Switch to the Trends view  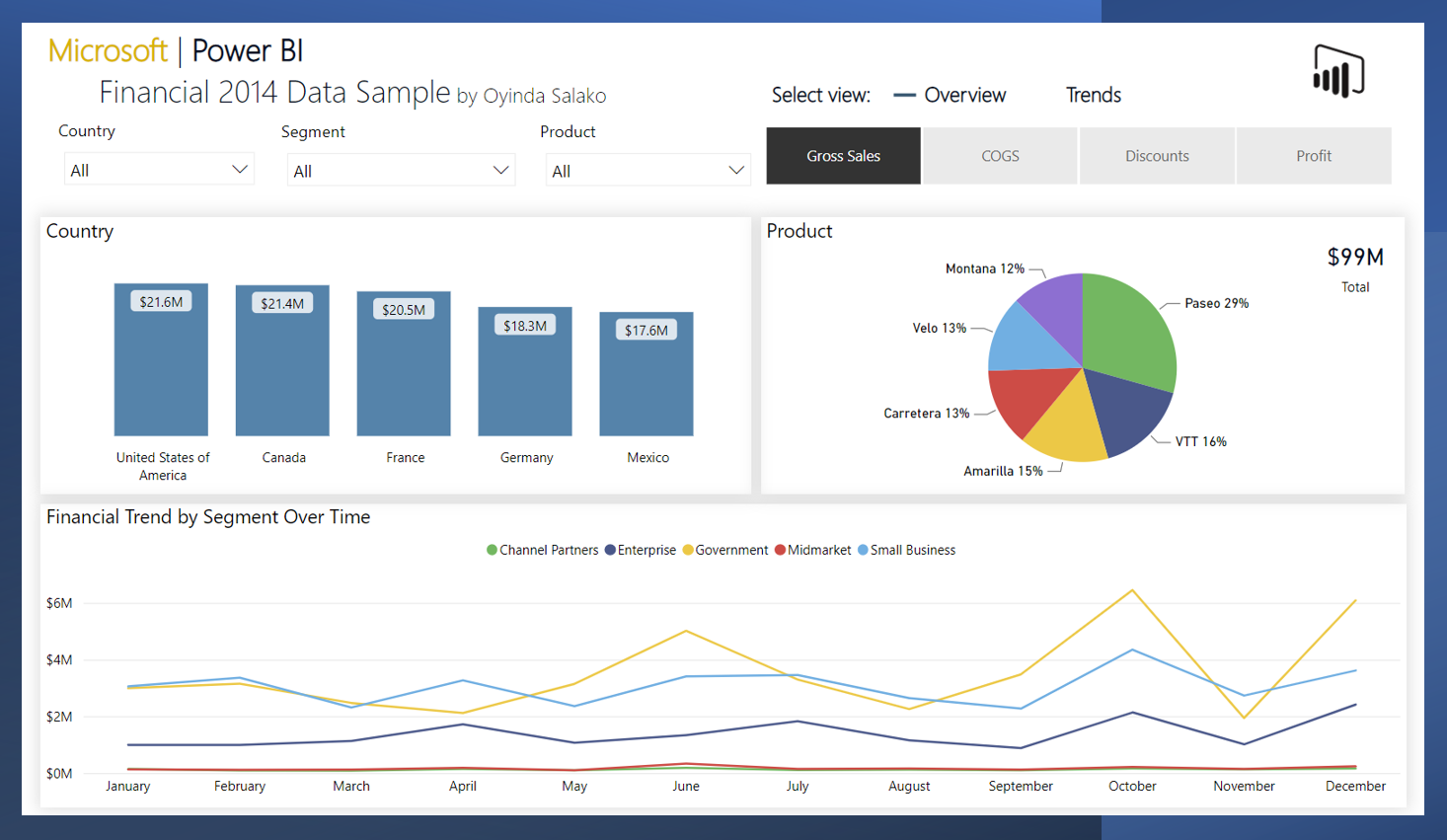tap(1094, 95)
